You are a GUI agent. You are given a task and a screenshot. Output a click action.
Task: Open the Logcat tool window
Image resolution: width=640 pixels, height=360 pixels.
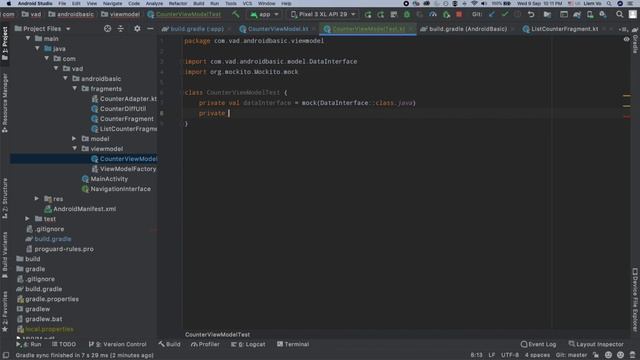pyautogui.click(x=248, y=344)
